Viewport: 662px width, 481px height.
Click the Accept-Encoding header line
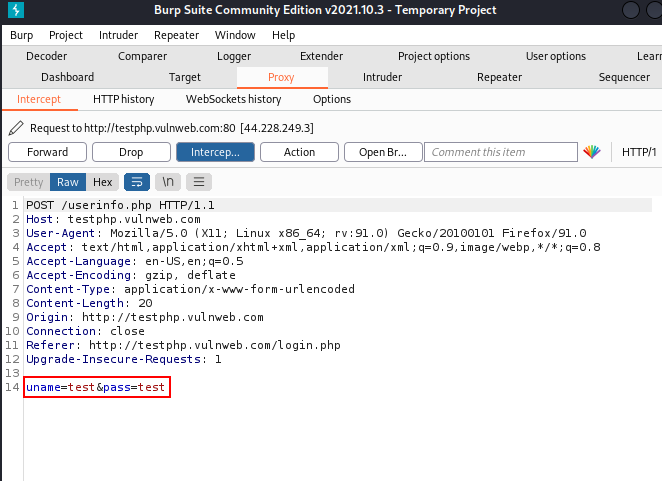pos(131,275)
